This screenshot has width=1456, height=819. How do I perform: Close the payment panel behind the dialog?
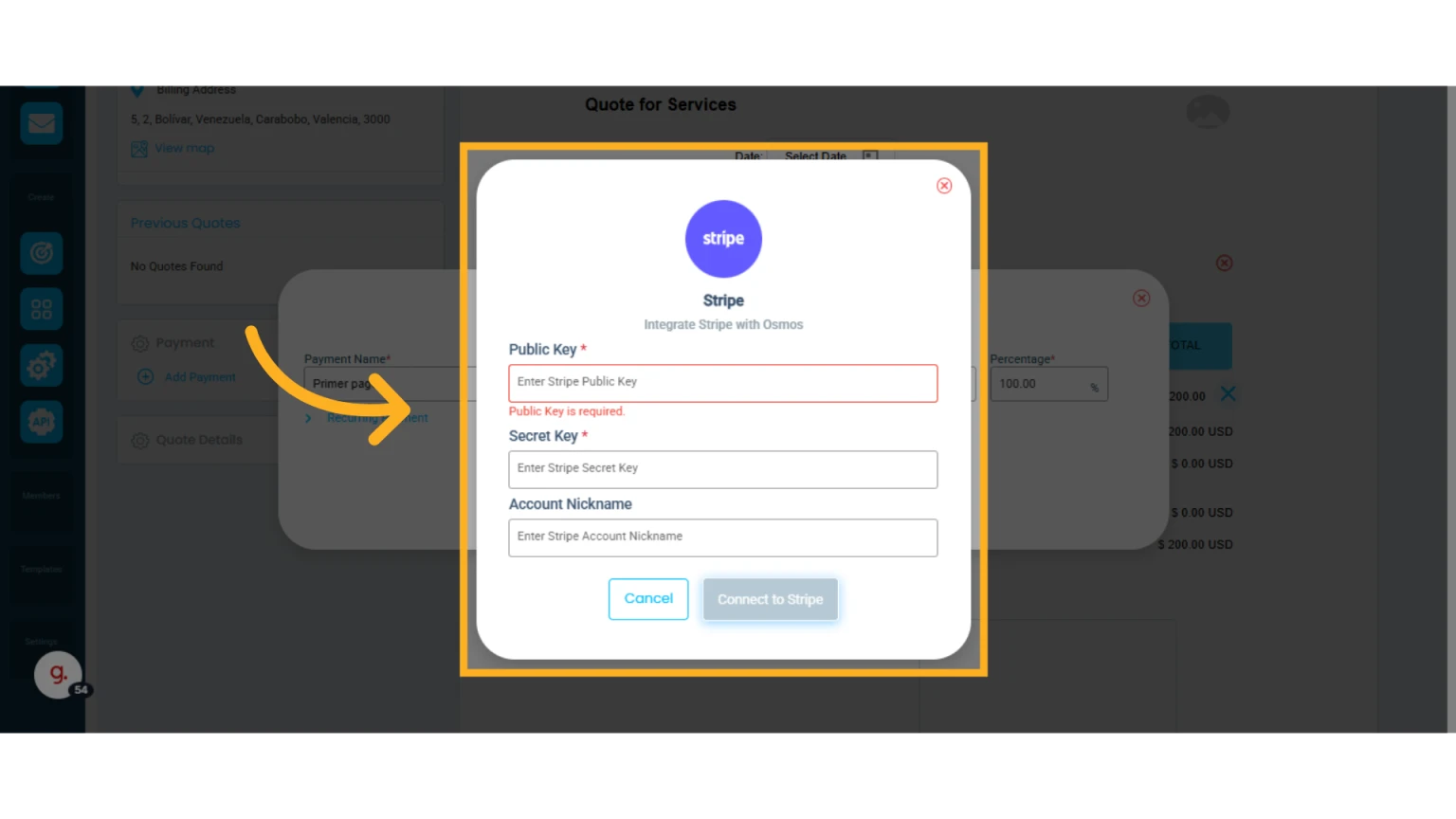tap(1141, 299)
